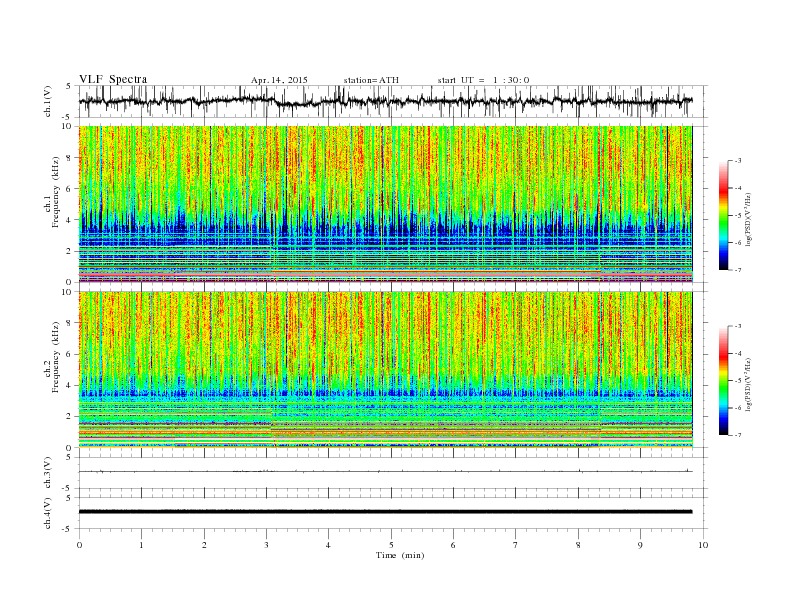792x612 pixels.
Task: Click the "ch.1(V)" waveform axis label
Action: [48, 101]
